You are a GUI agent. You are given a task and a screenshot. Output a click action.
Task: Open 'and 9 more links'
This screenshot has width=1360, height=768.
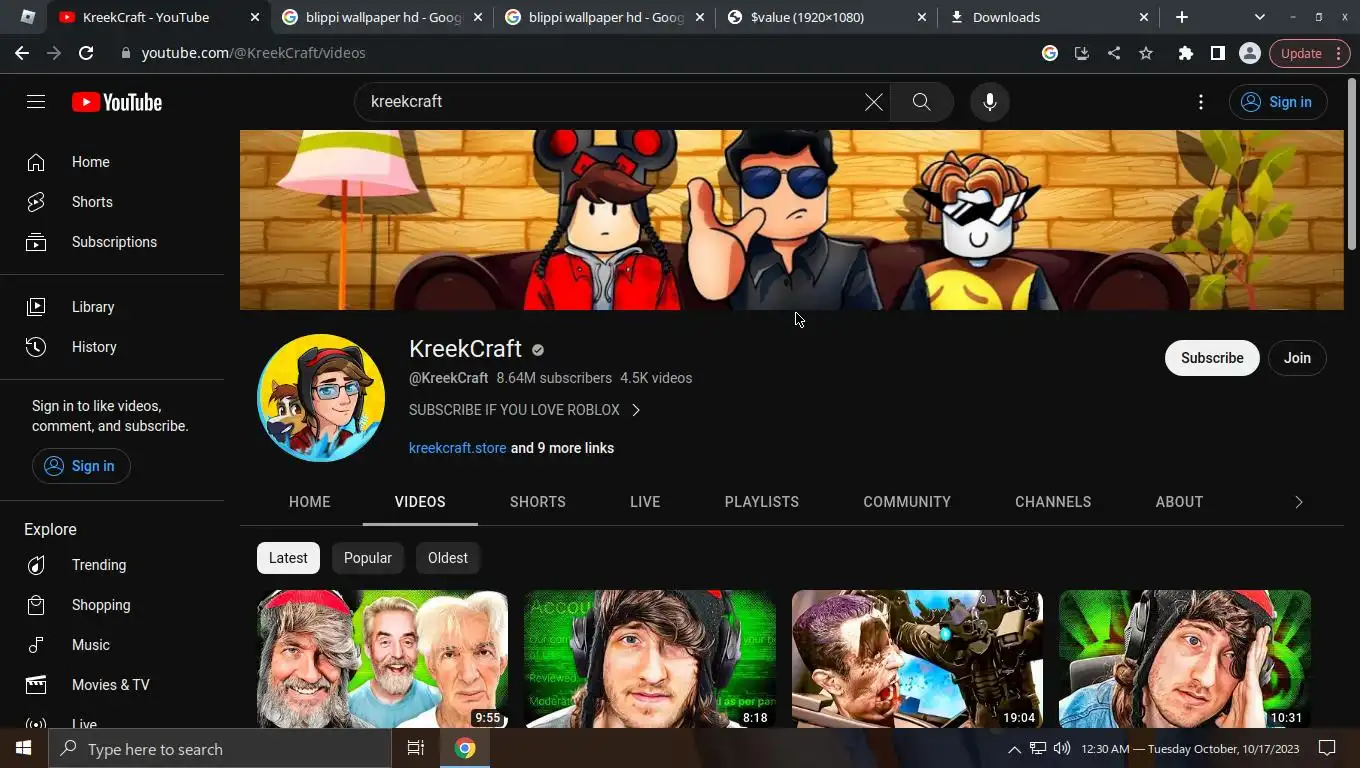pos(562,448)
